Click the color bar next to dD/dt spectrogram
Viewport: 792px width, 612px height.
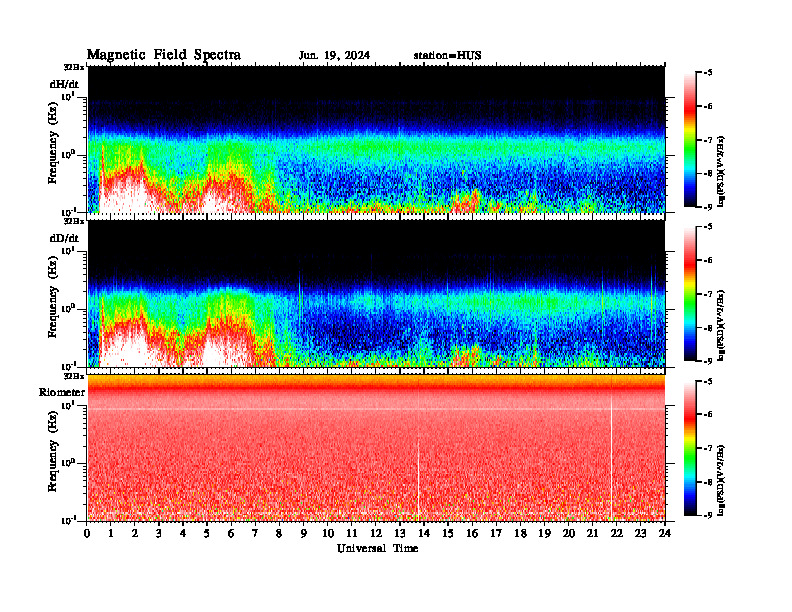tap(689, 294)
